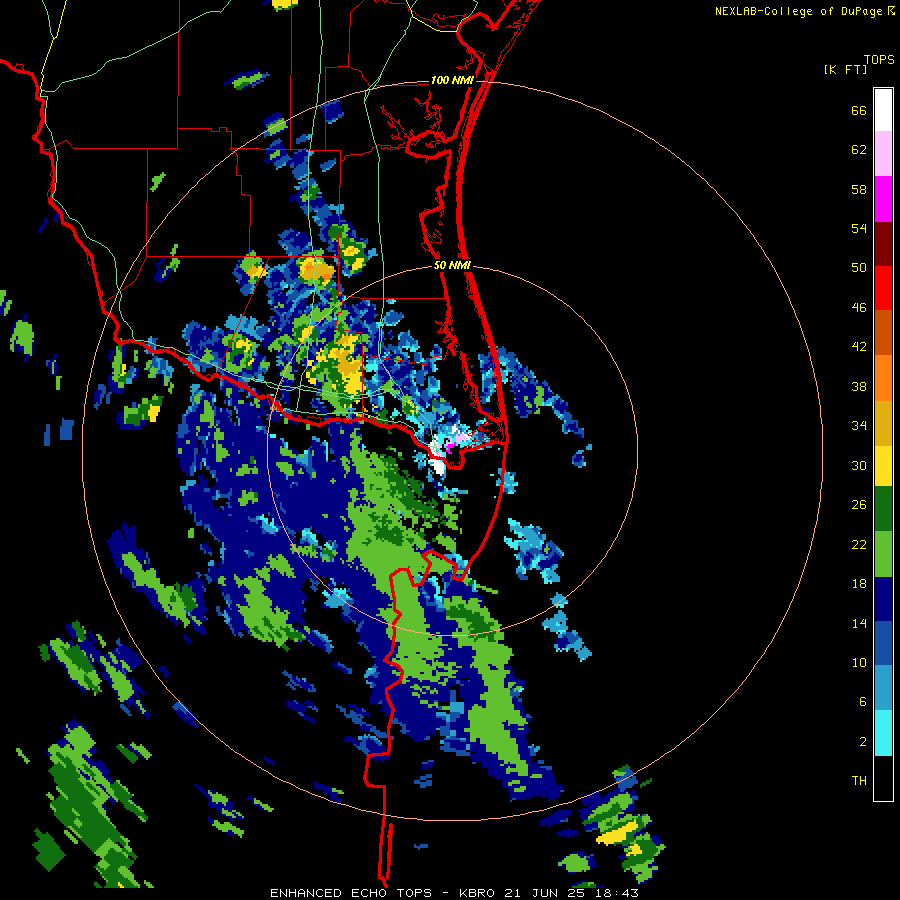The image size is (900, 900).
Task: Click the legend value 42
Action: (x=859, y=346)
